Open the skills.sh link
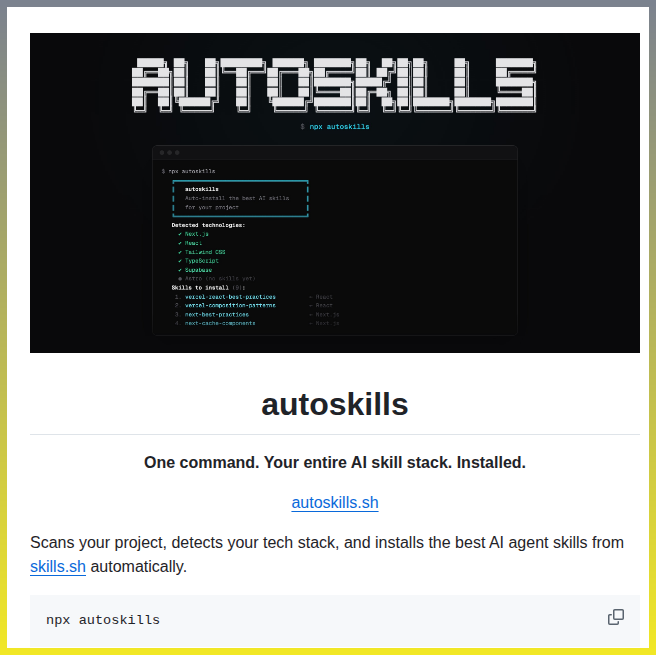Viewport: 656px width, 655px height. coord(58,567)
